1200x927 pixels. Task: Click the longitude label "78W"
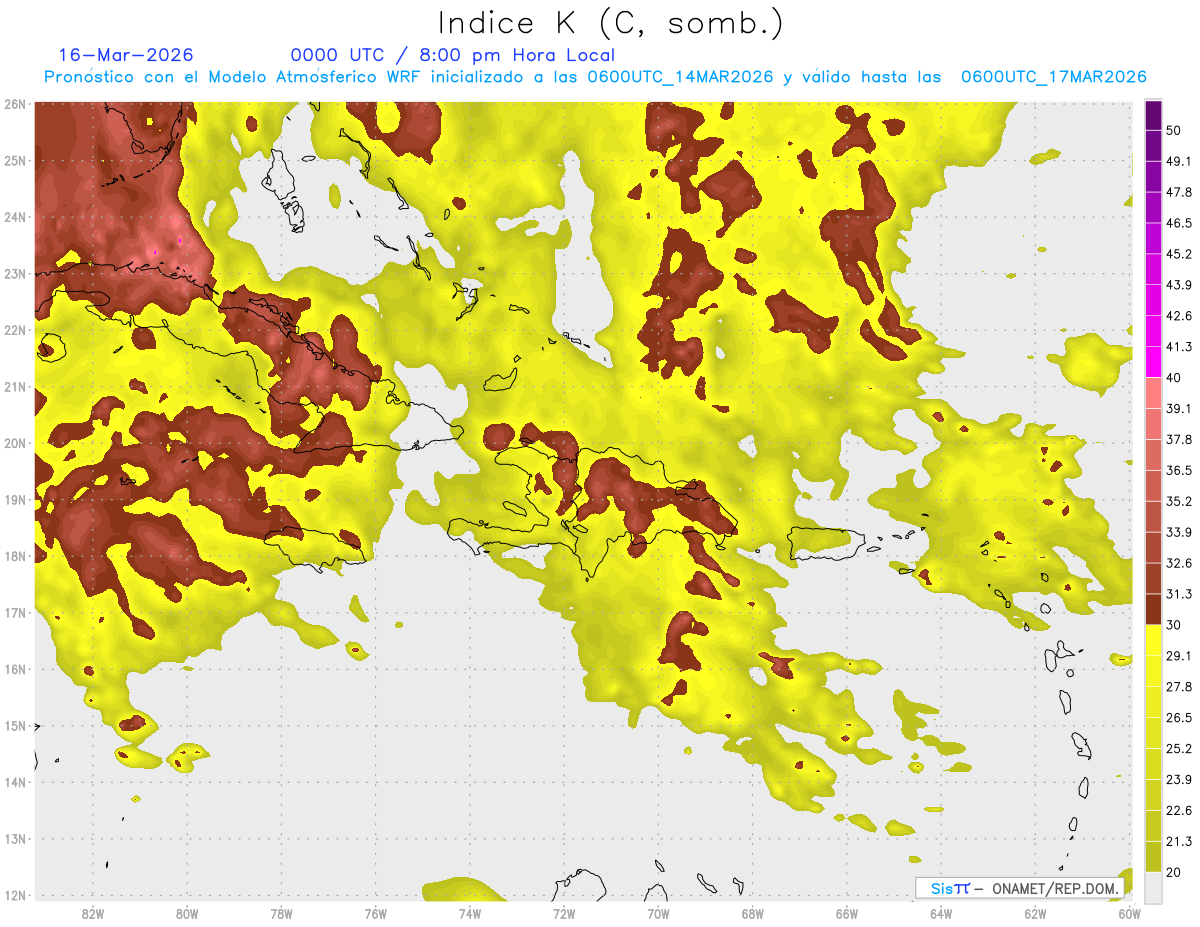tap(282, 914)
